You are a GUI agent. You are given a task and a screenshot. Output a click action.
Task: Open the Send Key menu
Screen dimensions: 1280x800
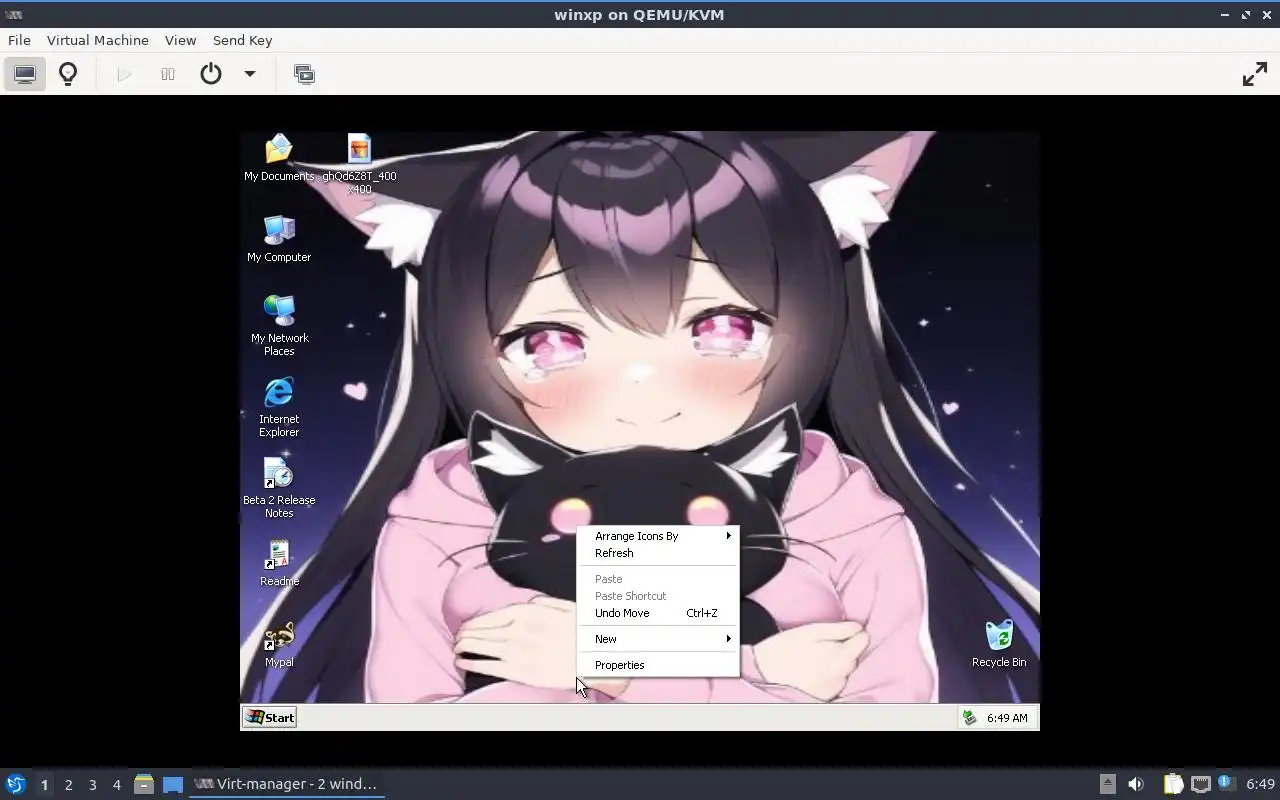pyautogui.click(x=242, y=40)
